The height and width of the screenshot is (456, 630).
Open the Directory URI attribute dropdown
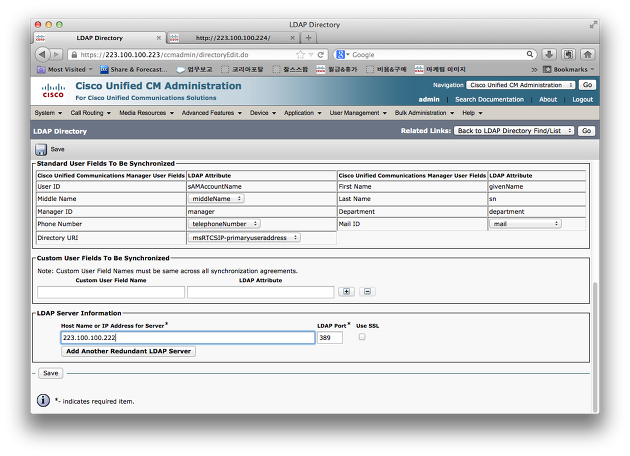click(x=244, y=238)
